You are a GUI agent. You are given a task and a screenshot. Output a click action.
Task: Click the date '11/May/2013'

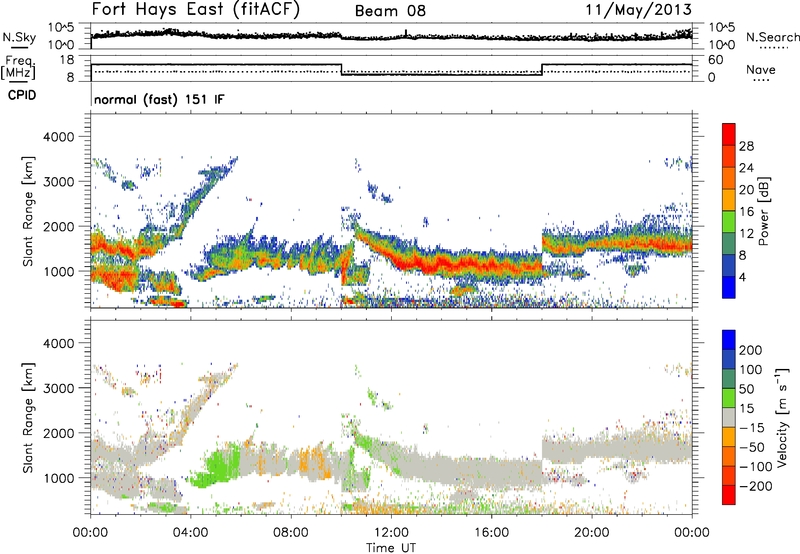(x=638, y=9)
